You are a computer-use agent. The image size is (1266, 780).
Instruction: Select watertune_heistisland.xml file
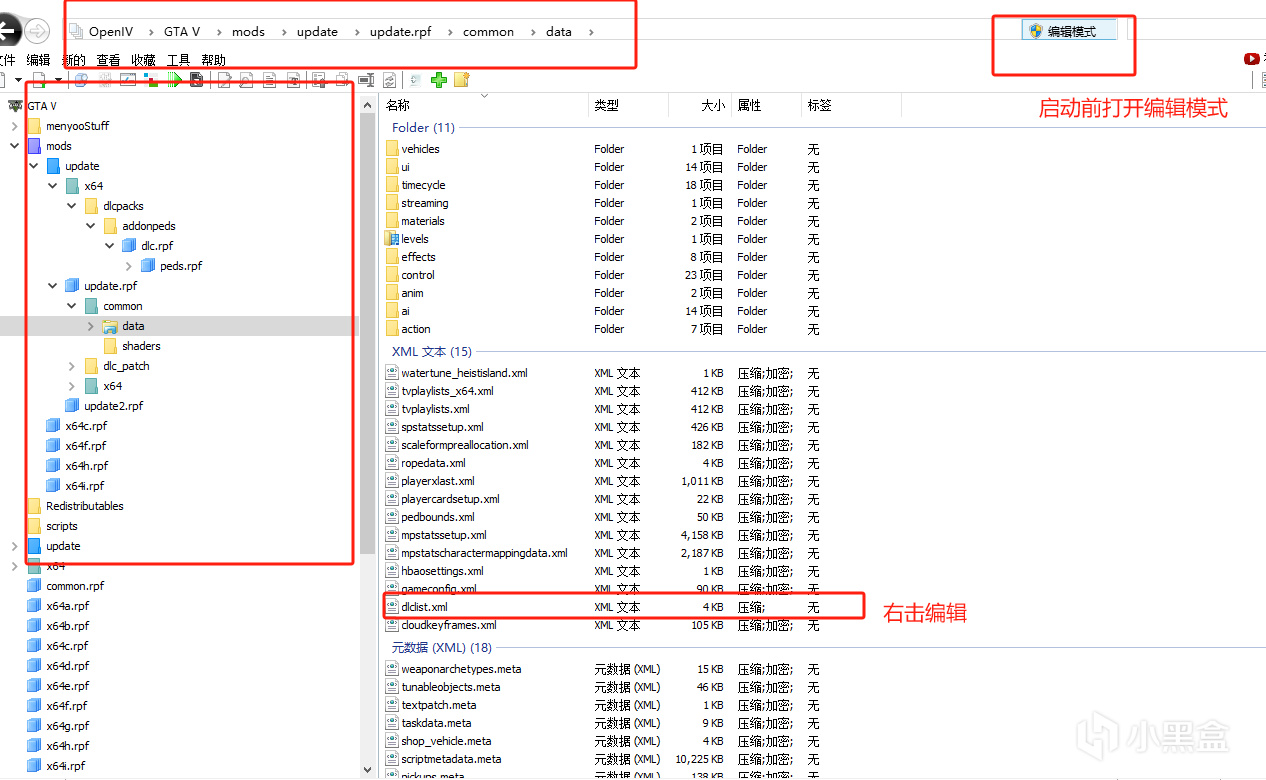pos(464,373)
